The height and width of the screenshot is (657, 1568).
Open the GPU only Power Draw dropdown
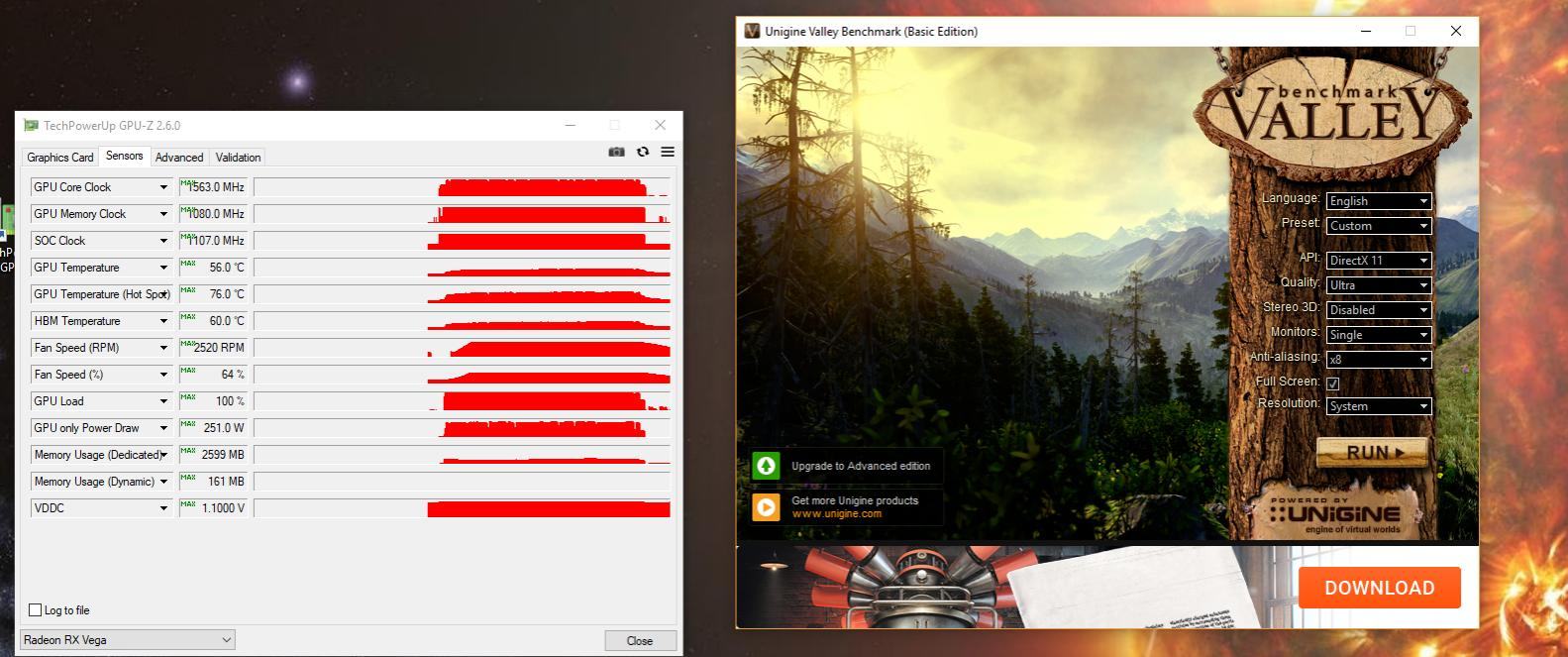coord(163,428)
